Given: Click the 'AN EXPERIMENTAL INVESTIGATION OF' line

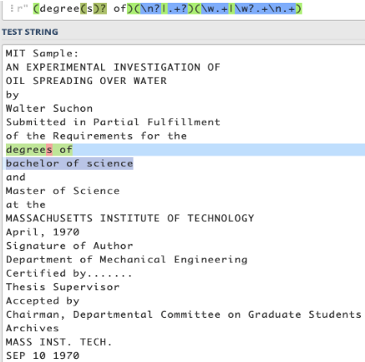Looking at the screenshot, I should pyautogui.click(x=113, y=67).
